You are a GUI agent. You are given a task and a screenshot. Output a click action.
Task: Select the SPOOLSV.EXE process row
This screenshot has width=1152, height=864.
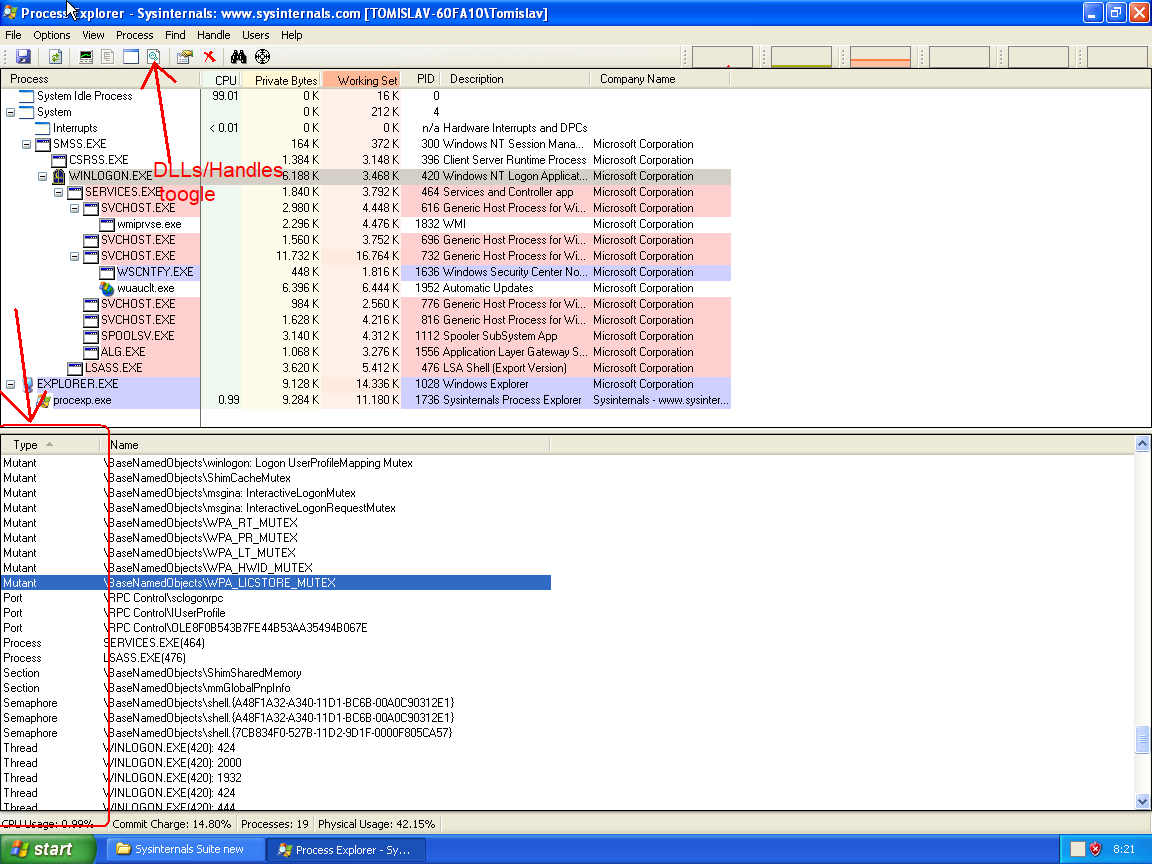tap(365, 336)
